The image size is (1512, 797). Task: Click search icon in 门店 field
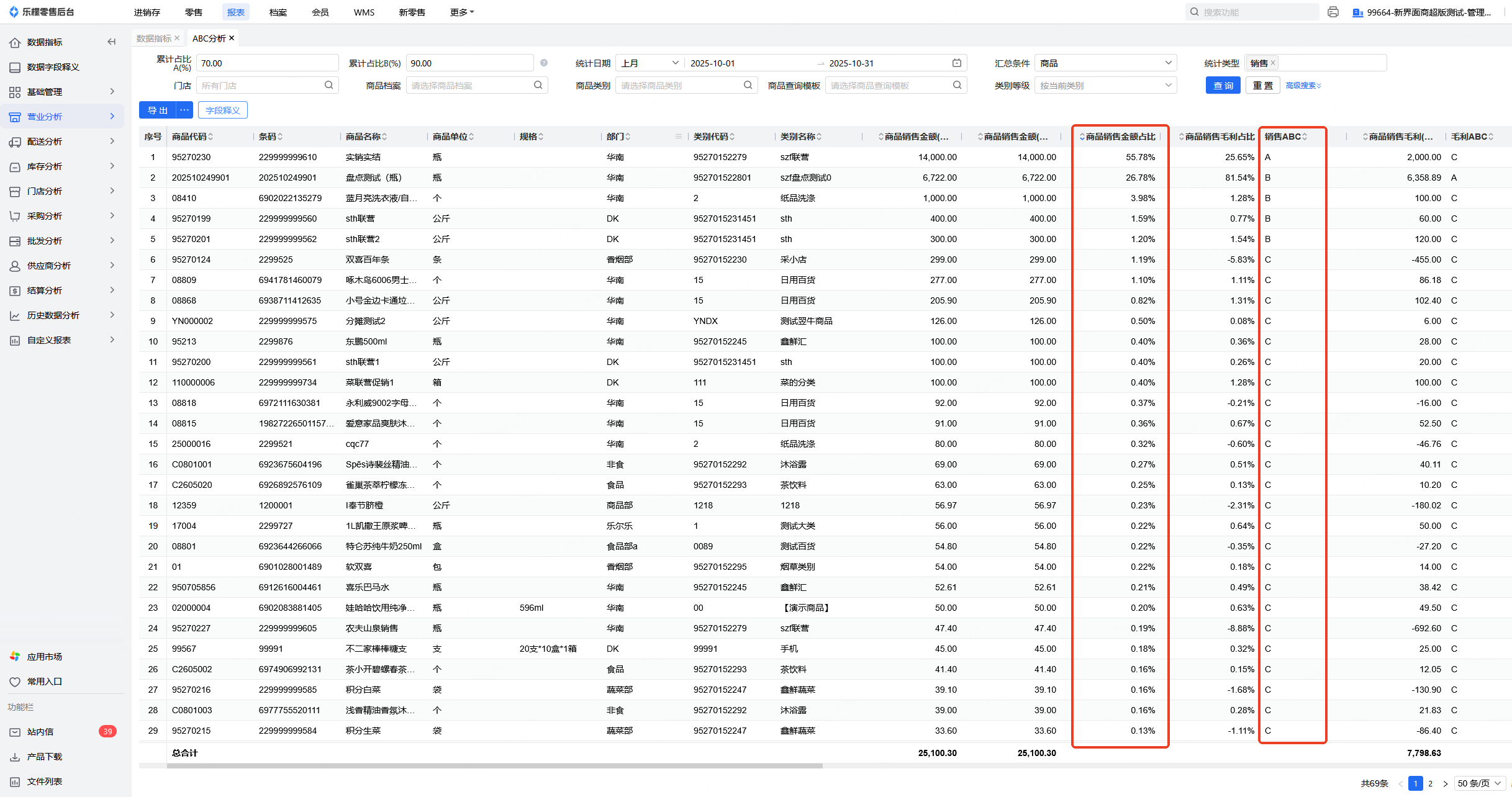[x=328, y=85]
